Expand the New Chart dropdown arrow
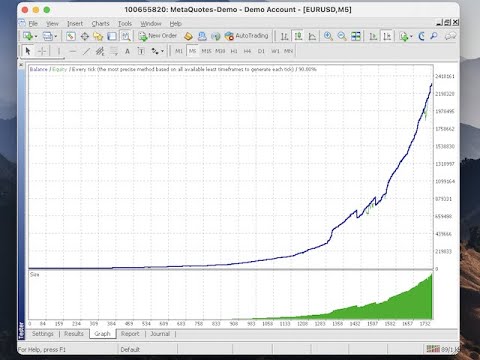 [35, 36]
